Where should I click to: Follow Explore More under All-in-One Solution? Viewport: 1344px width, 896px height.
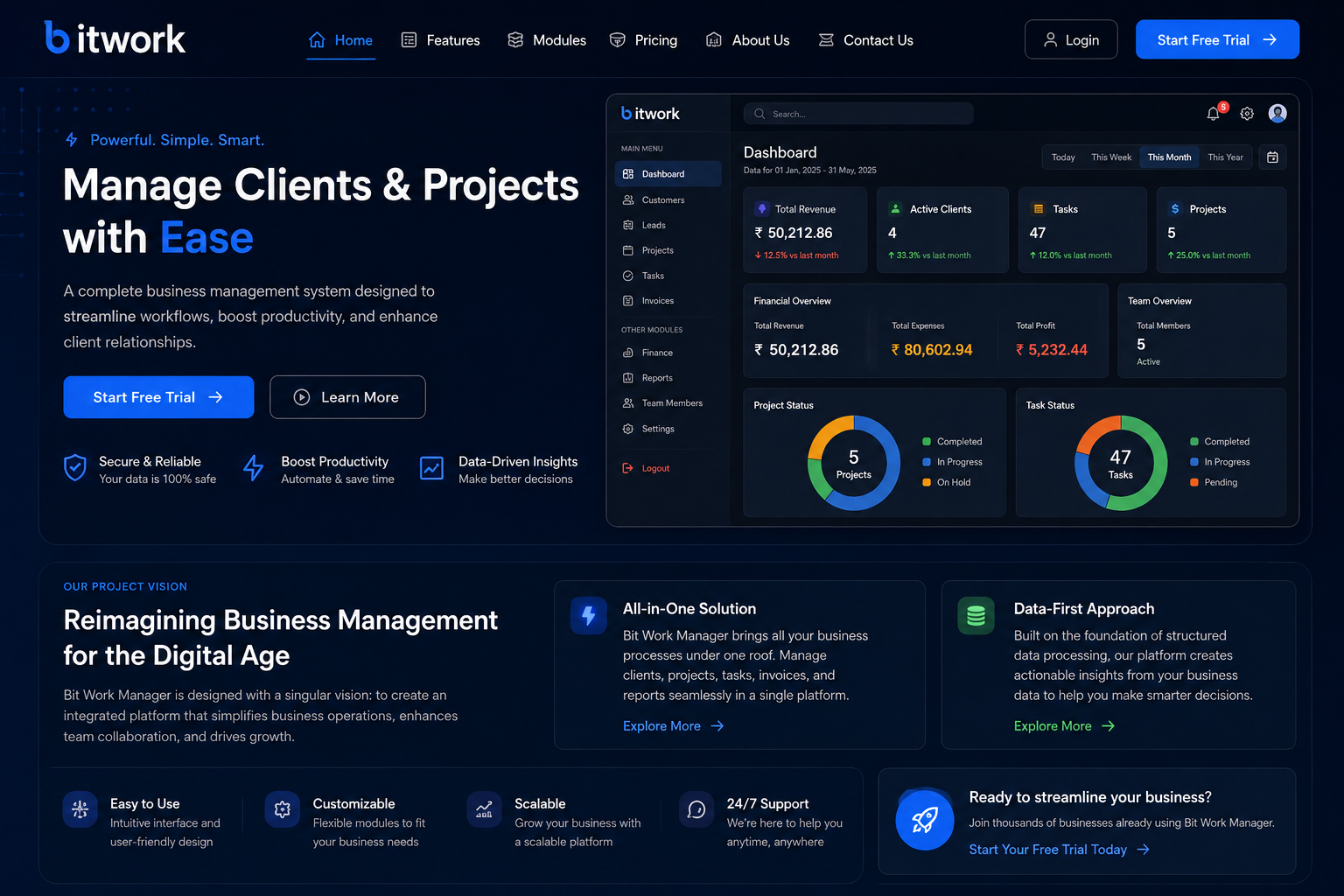(x=673, y=726)
